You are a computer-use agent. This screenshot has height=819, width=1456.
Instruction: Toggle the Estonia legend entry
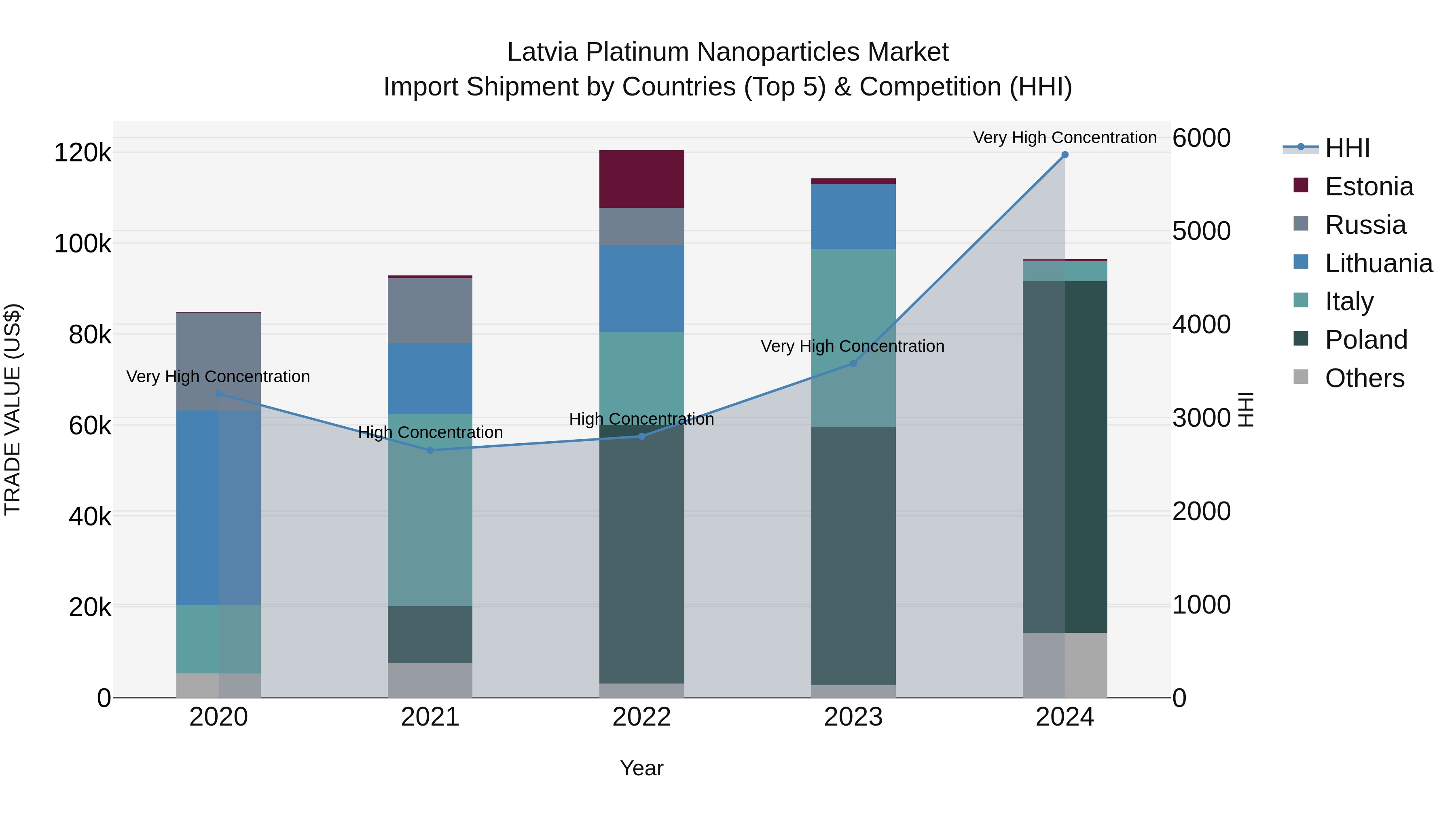(1353, 186)
